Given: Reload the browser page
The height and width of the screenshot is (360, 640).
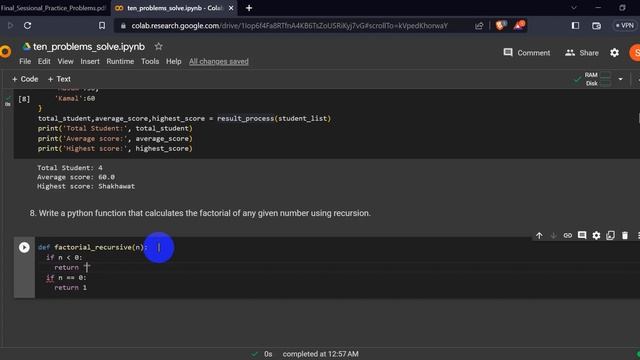Looking at the screenshot, I should (x=27, y=25).
